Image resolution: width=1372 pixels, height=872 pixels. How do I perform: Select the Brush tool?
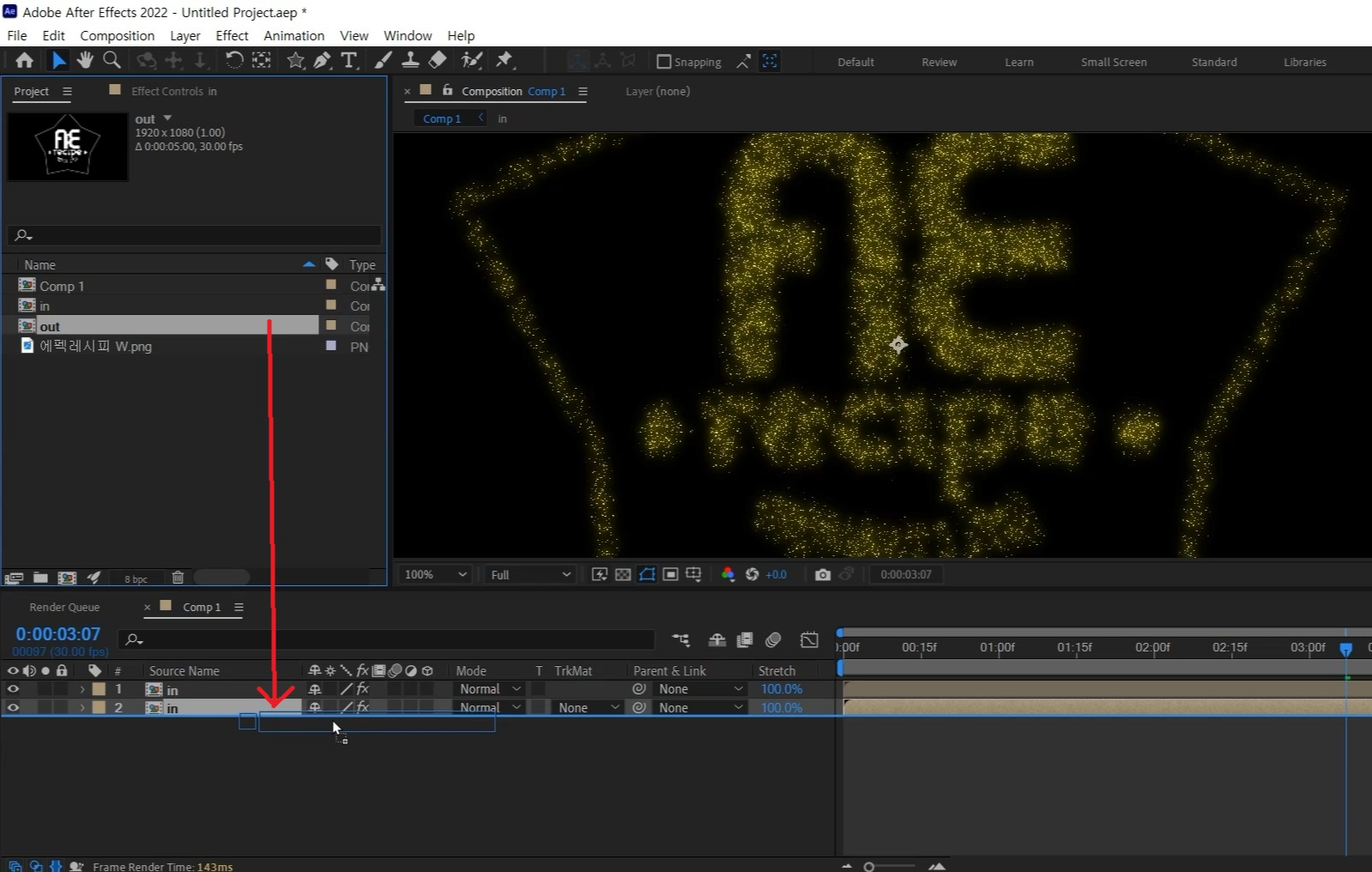384,60
